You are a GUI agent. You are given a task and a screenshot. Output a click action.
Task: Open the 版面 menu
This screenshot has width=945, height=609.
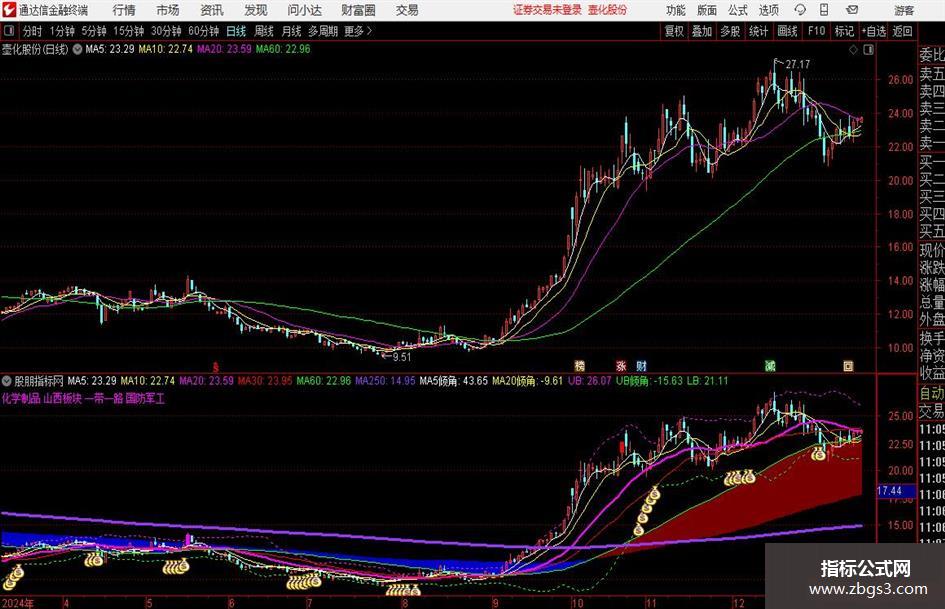pyautogui.click(x=706, y=10)
